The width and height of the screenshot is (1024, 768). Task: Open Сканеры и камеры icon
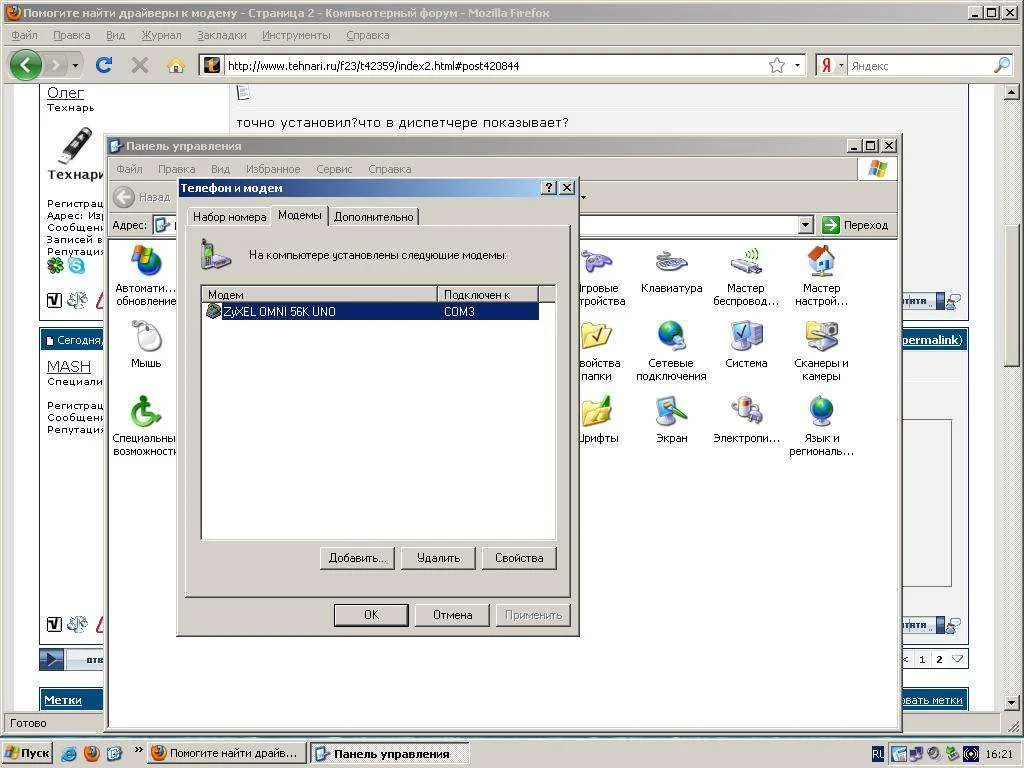pyautogui.click(x=821, y=342)
